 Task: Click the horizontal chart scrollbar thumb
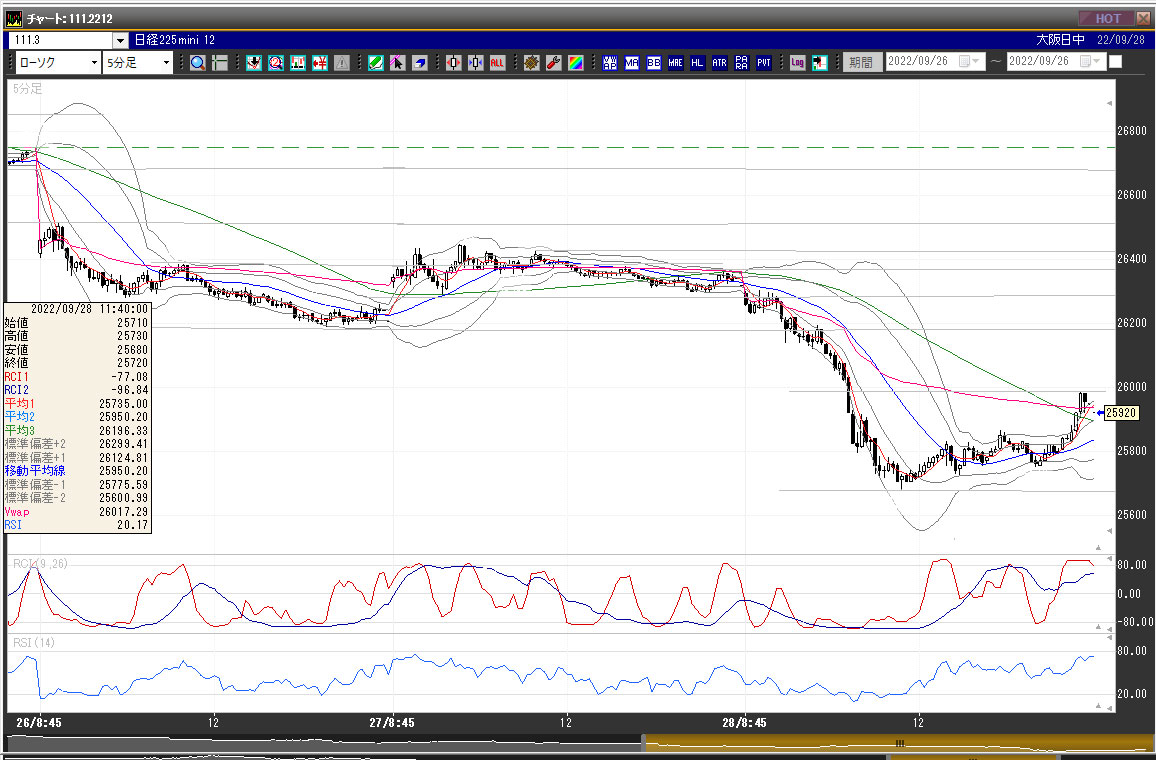point(899,743)
